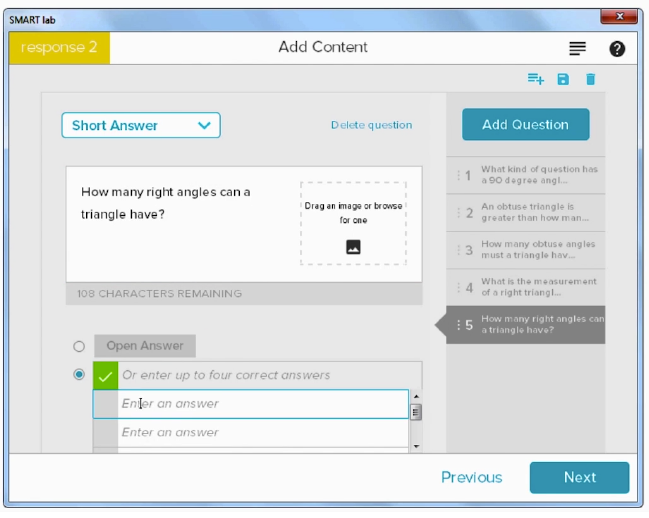Click the trash delete icon

coord(590,79)
